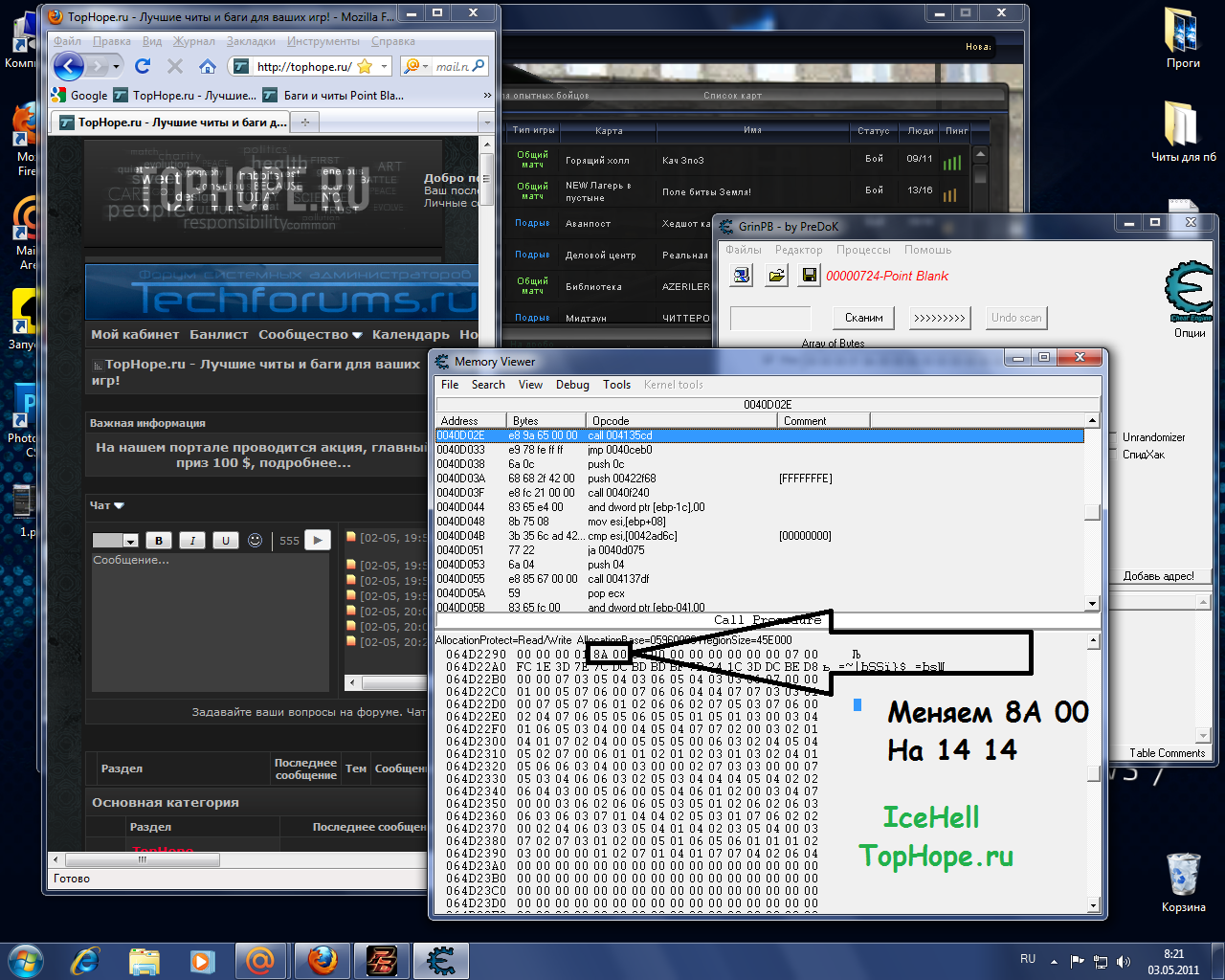1225x980 pixels.
Task: Click the >>>>>>>>> next scan button
Action: 939,318
